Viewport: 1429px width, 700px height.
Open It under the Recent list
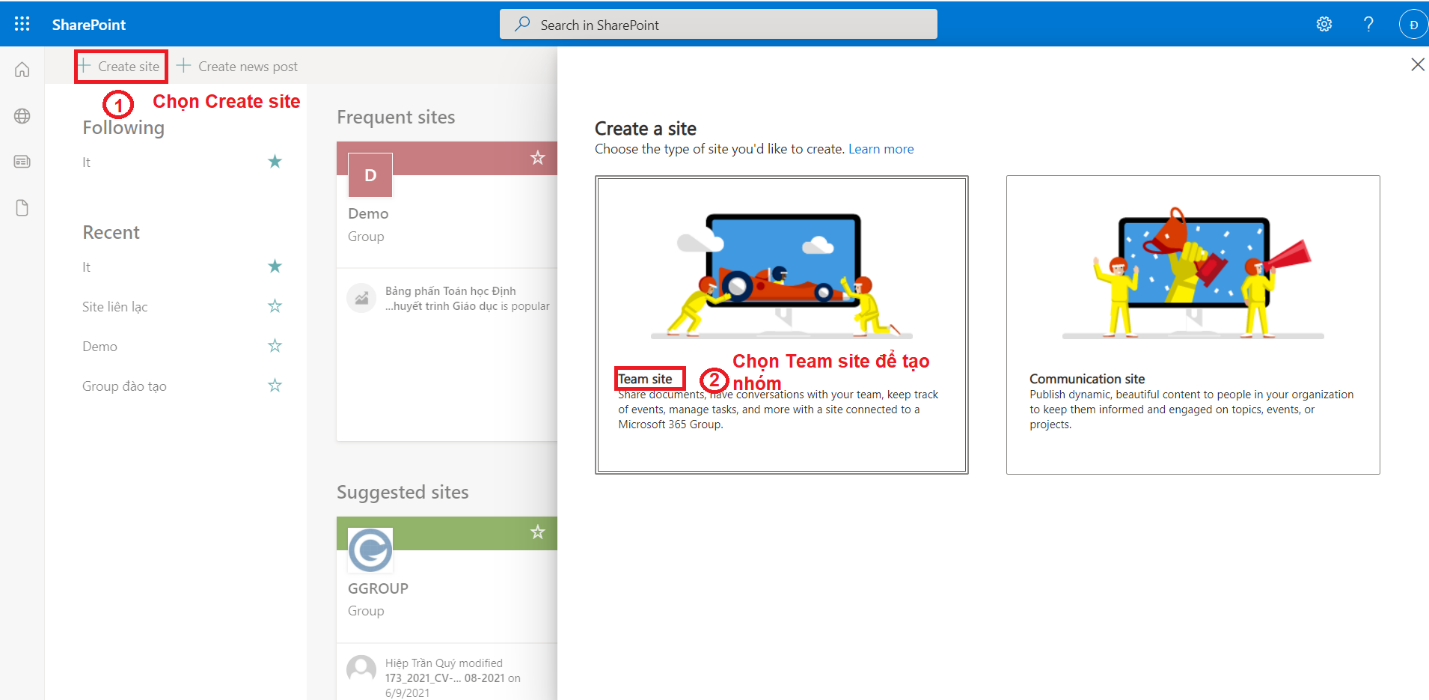point(87,267)
